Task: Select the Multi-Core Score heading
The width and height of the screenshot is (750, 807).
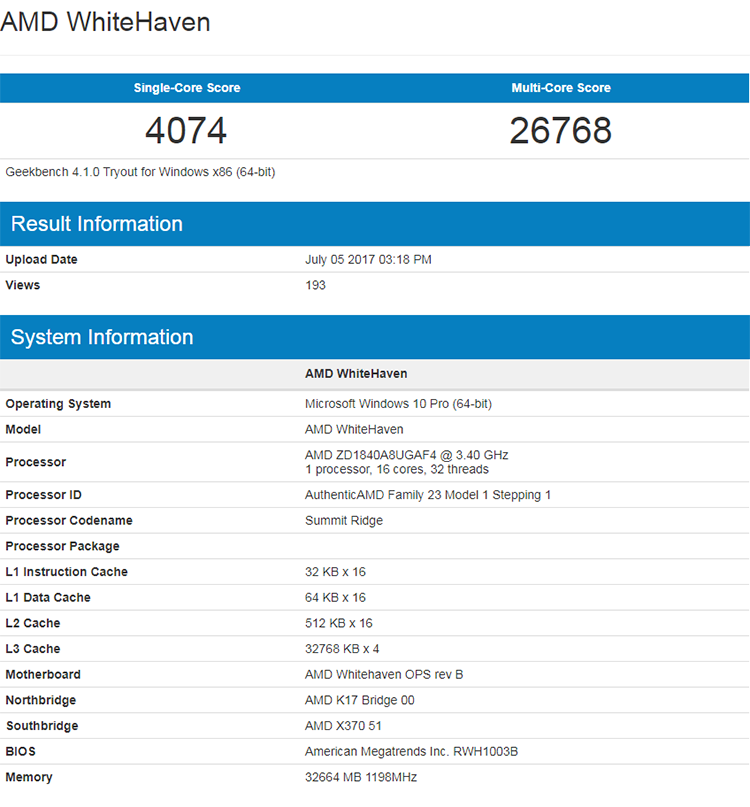Action: (561, 88)
